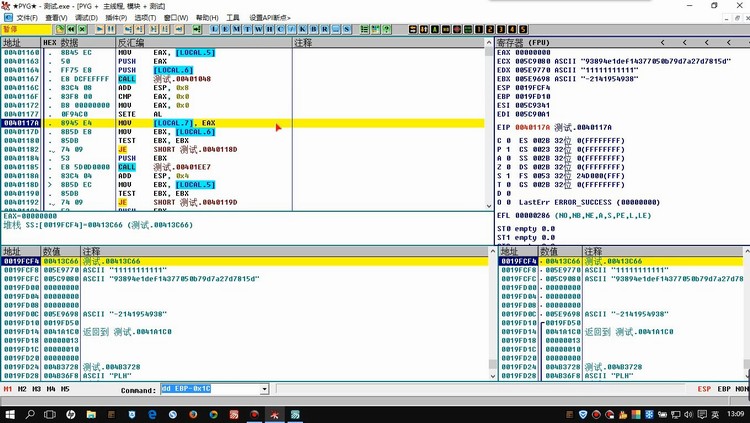Click the Pause execution toolbar icon
Image resolution: width=750 pixels, height=423 pixels.
pos(110,29)
